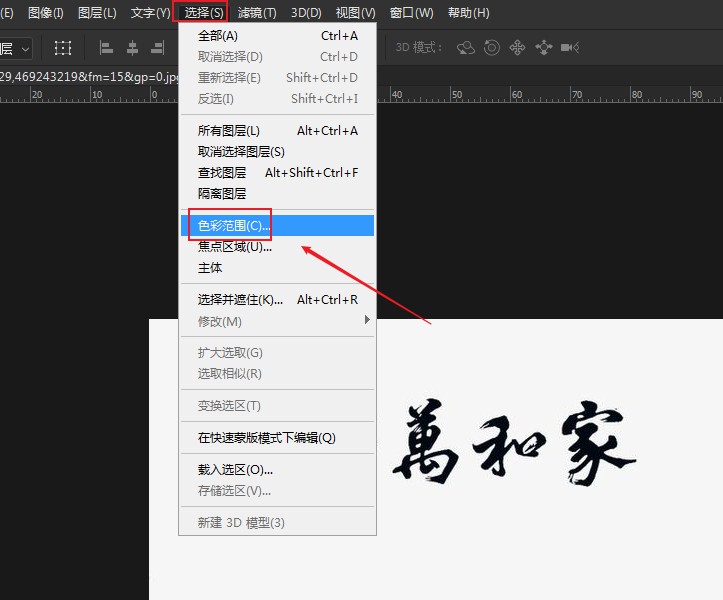Choose 焦点区域(U)... menu entry

(x=278, y=247)
